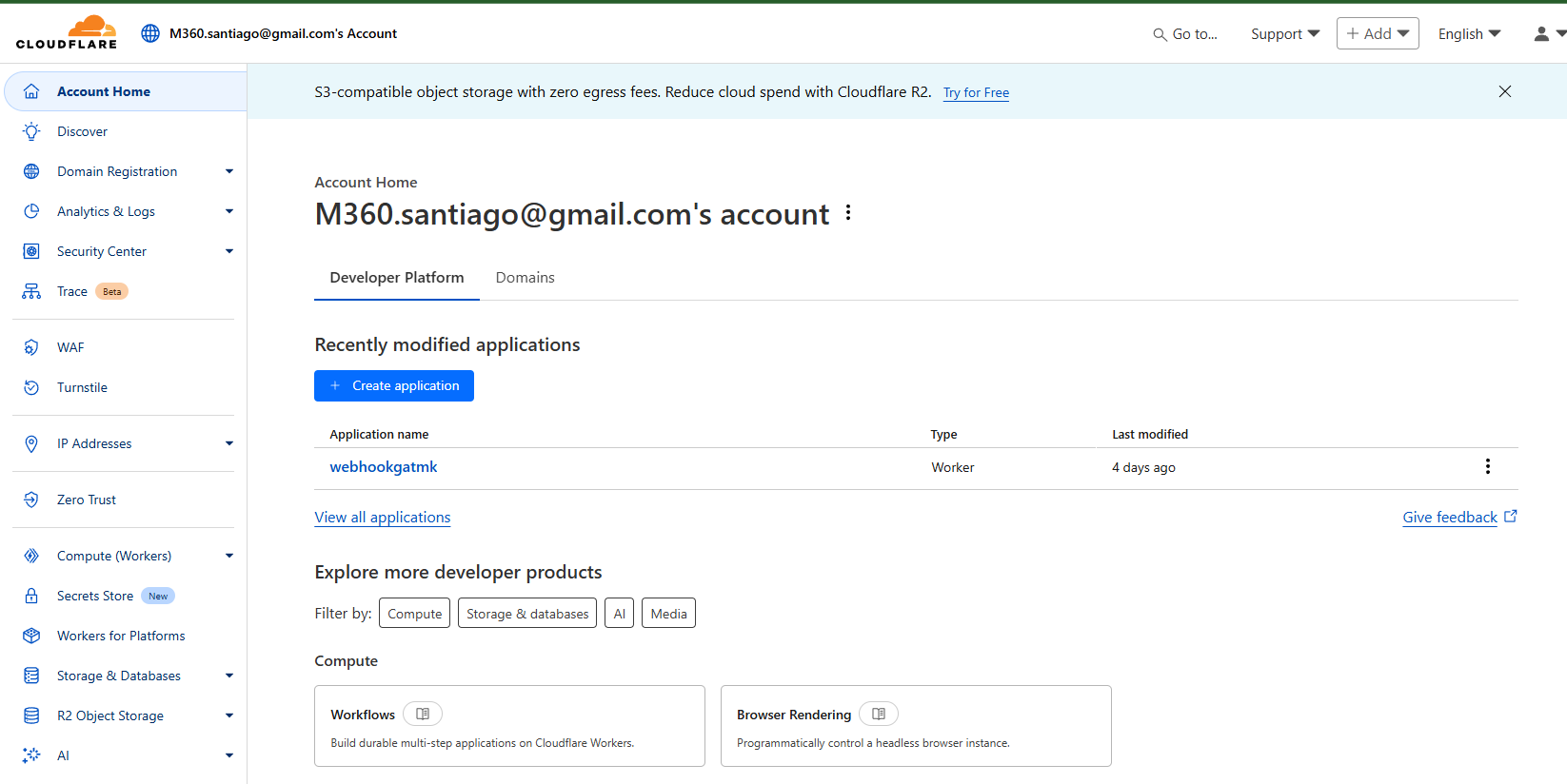Open the View all applications link
This screenshot has height=784, width=1567.
tap(383, 518)
